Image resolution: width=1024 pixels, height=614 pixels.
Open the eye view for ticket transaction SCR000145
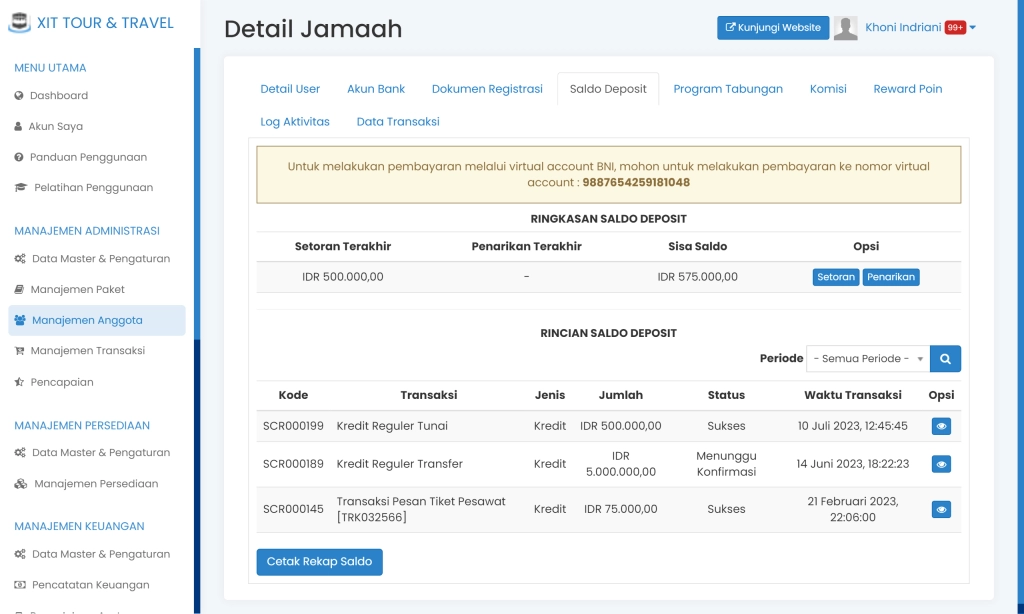940,509
